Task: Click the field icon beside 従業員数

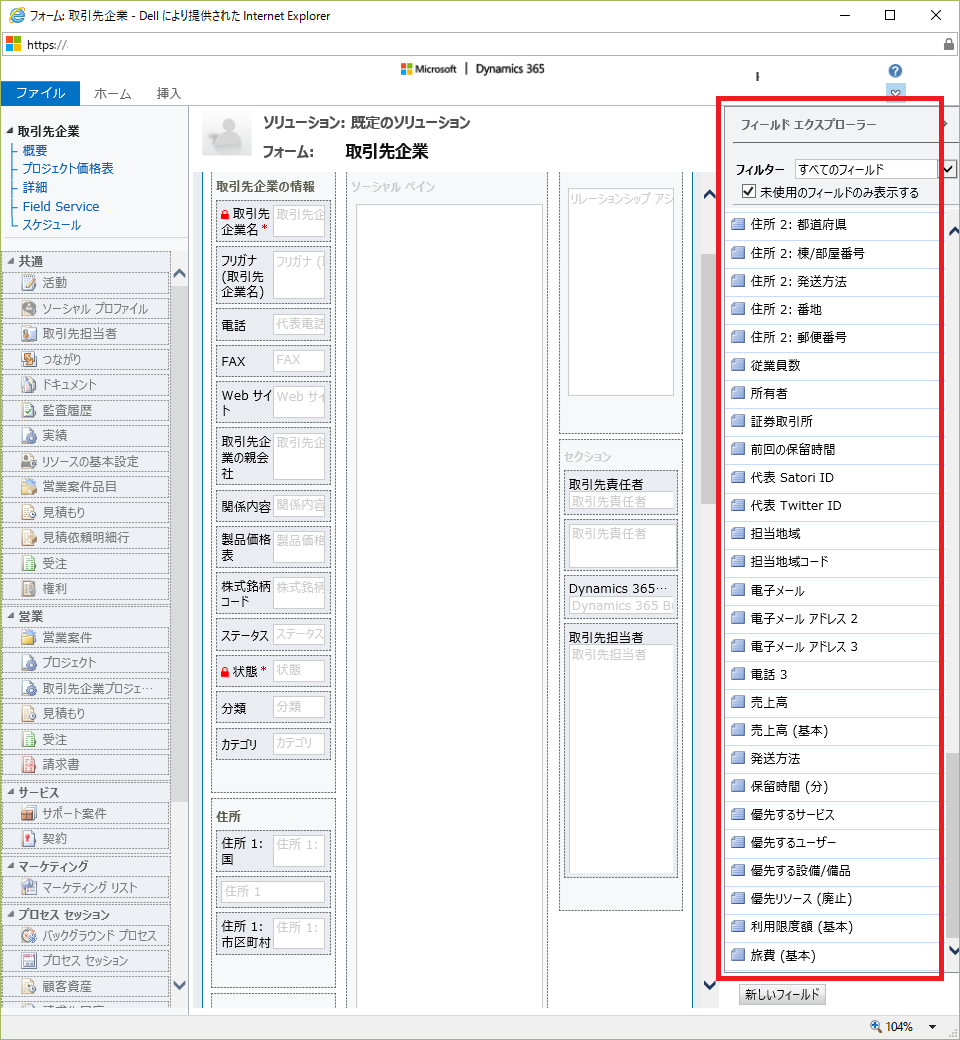Action: click(738, 365)
